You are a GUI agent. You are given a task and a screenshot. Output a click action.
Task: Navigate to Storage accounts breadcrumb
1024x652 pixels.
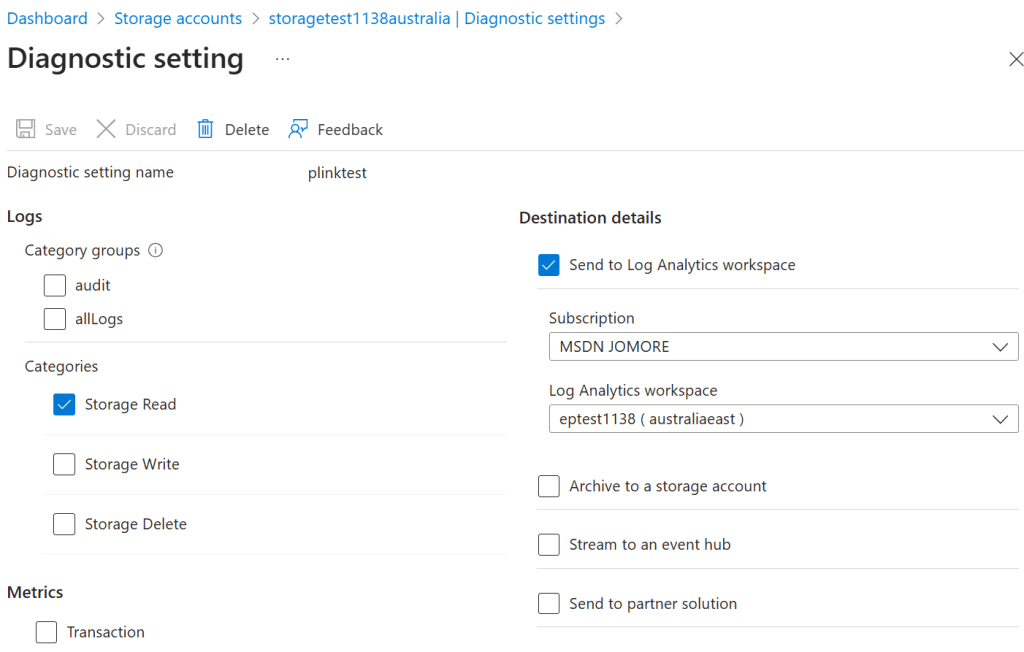[x=178, y=18]
